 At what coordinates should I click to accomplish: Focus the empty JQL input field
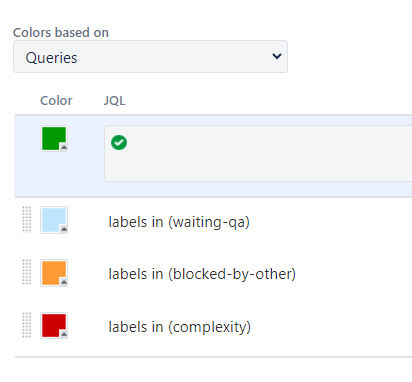click(258, 153)
